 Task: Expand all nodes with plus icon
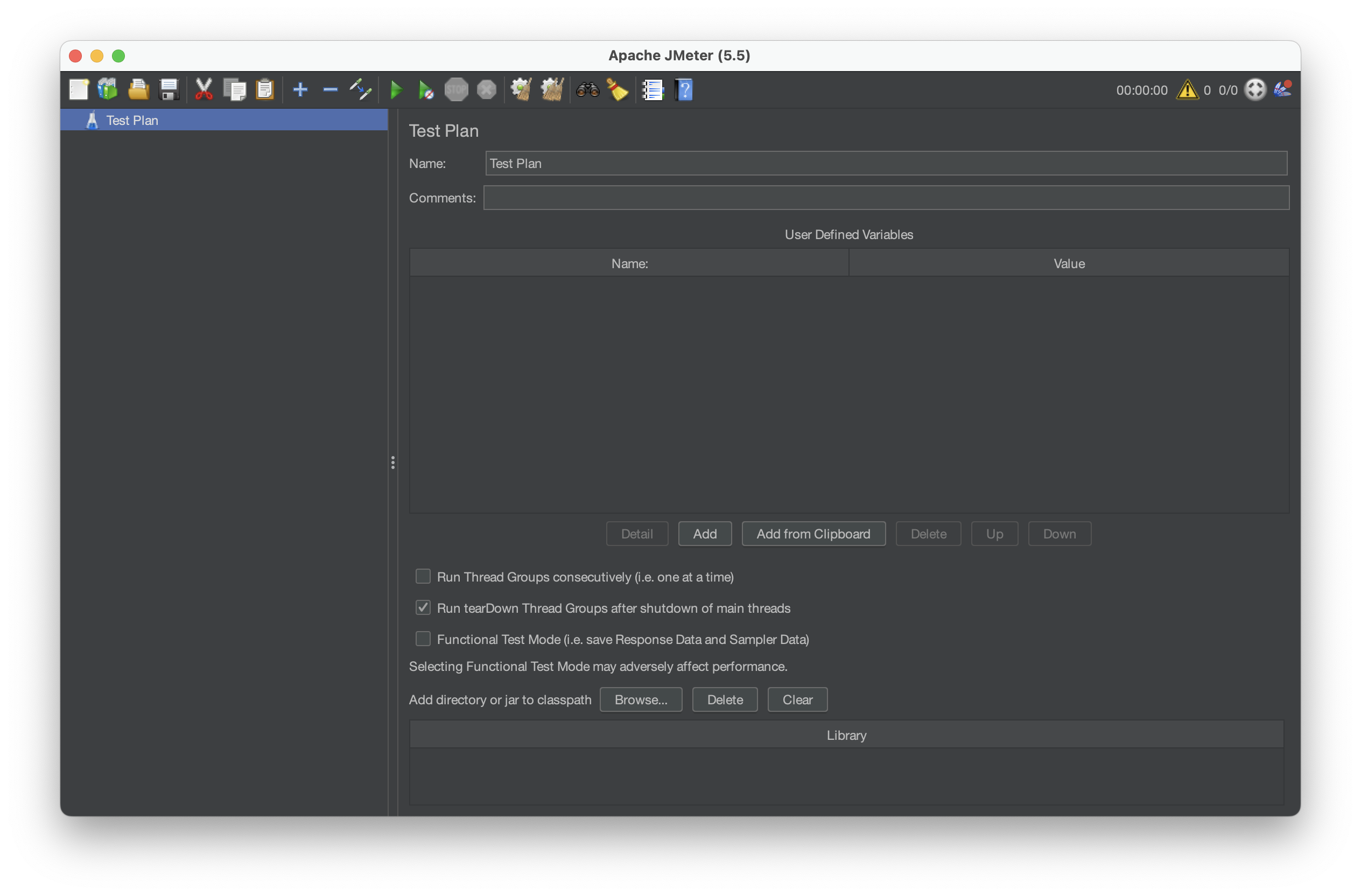coord(300,90)
